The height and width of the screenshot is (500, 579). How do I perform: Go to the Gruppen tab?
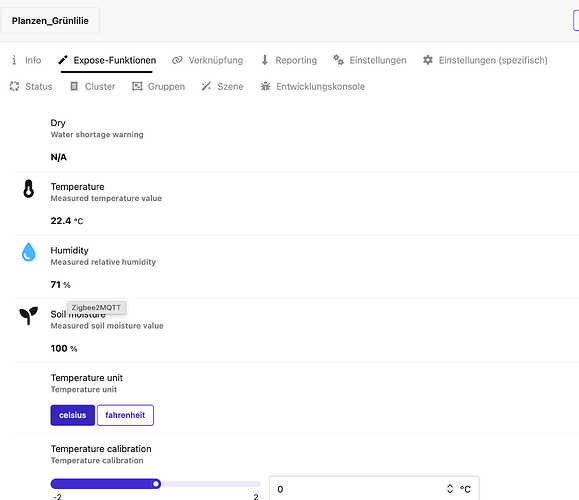coord(158,86)
